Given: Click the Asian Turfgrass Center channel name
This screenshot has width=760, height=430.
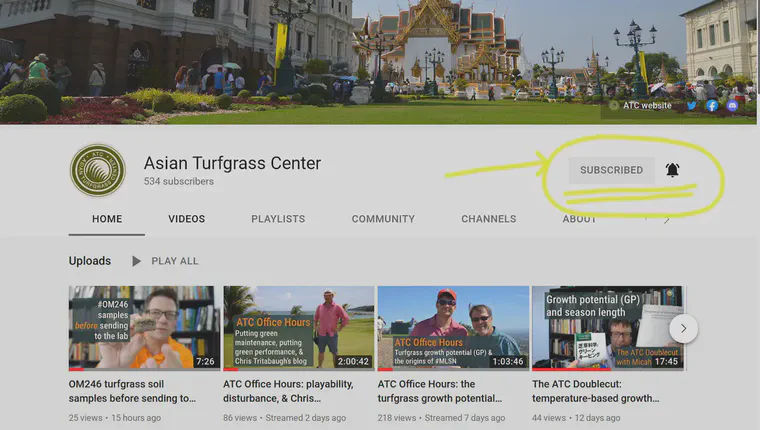Looking at the screenshot, I should [x=232, y=163].
